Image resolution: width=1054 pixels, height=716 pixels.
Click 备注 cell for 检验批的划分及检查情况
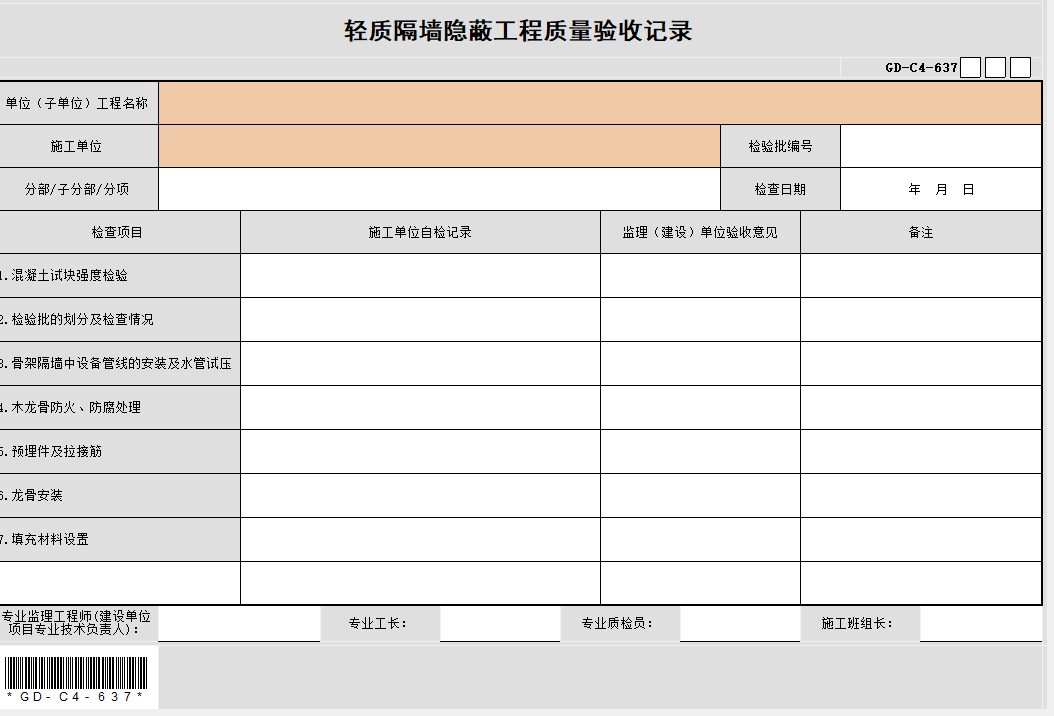pyautogui.click(x=921, y=319)
